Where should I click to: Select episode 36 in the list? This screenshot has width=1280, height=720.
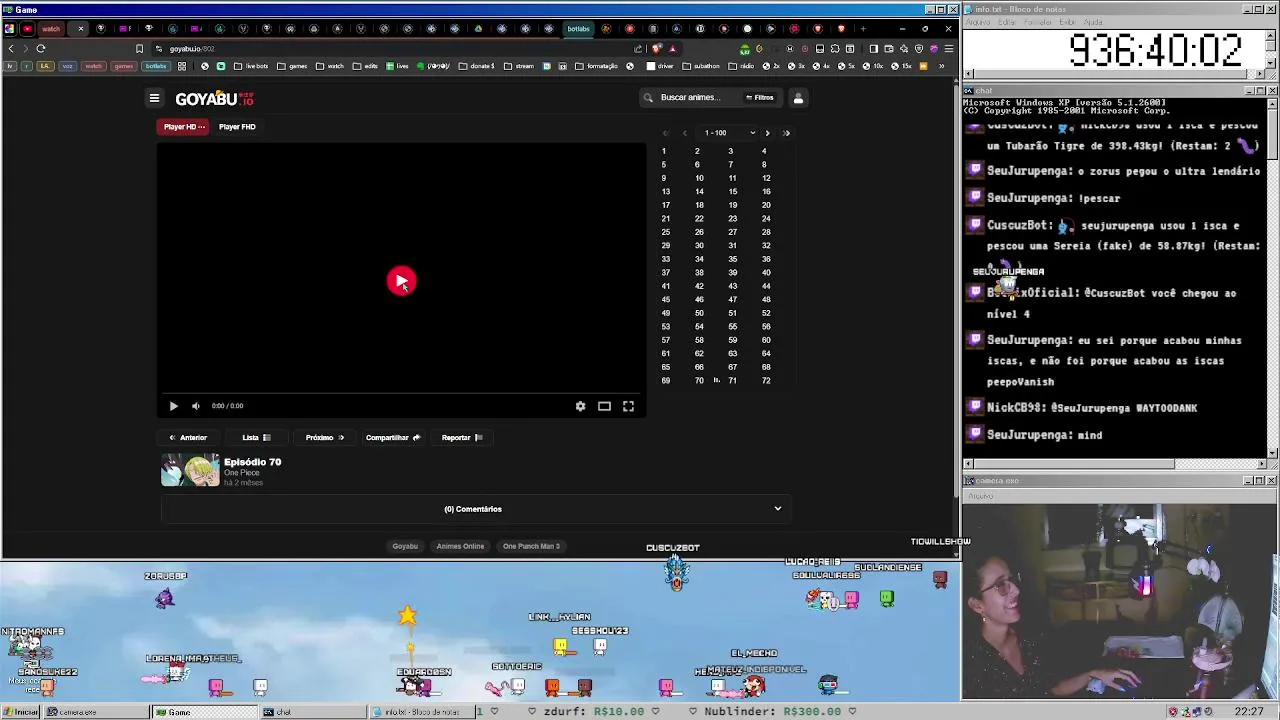click(766, 259)
